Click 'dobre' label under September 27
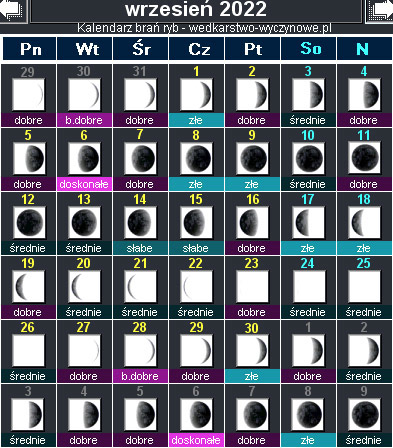Screen dimensions: 393x448 [84, 376]
